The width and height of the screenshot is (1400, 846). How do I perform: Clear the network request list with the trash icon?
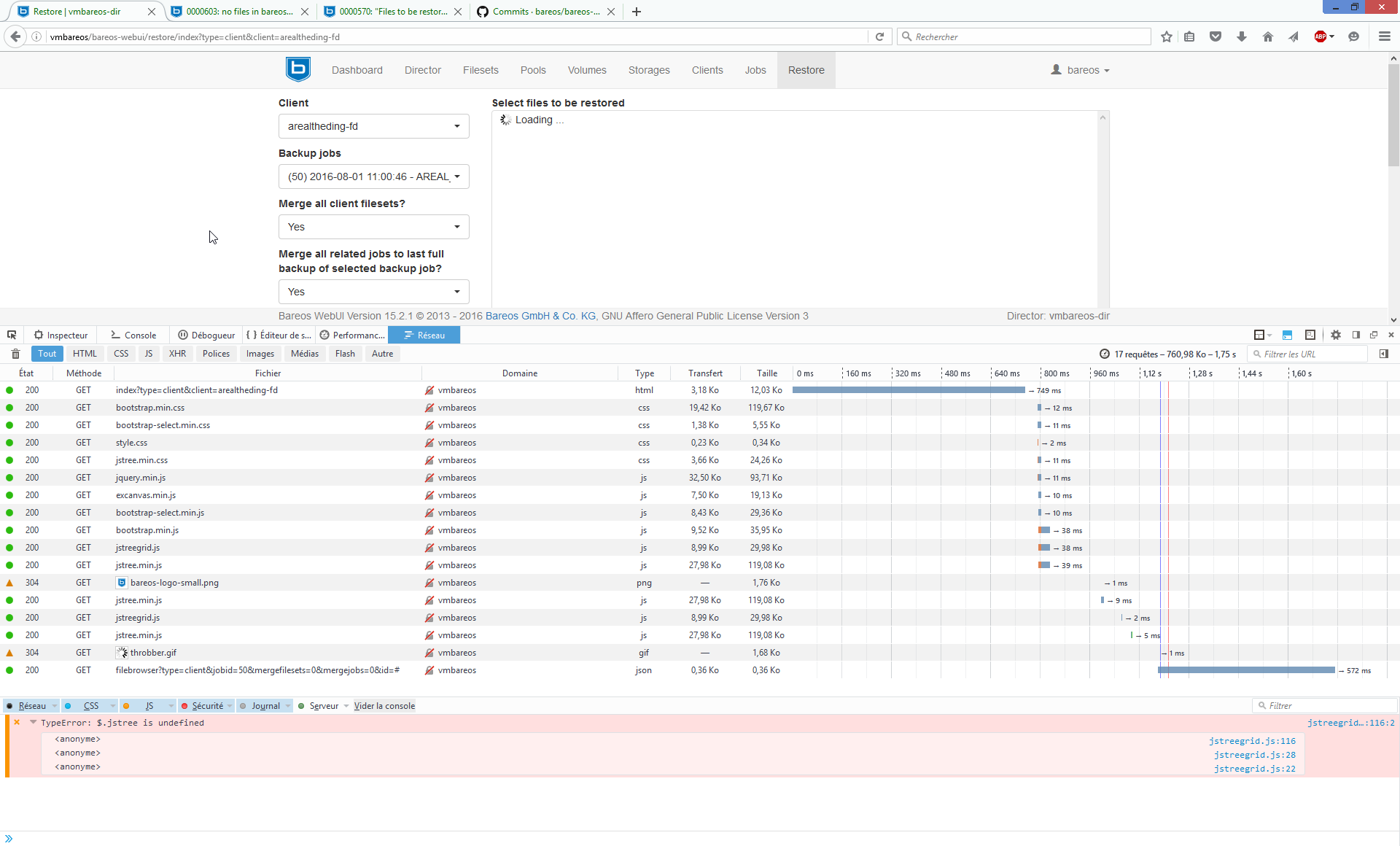(x=15, y=354)
